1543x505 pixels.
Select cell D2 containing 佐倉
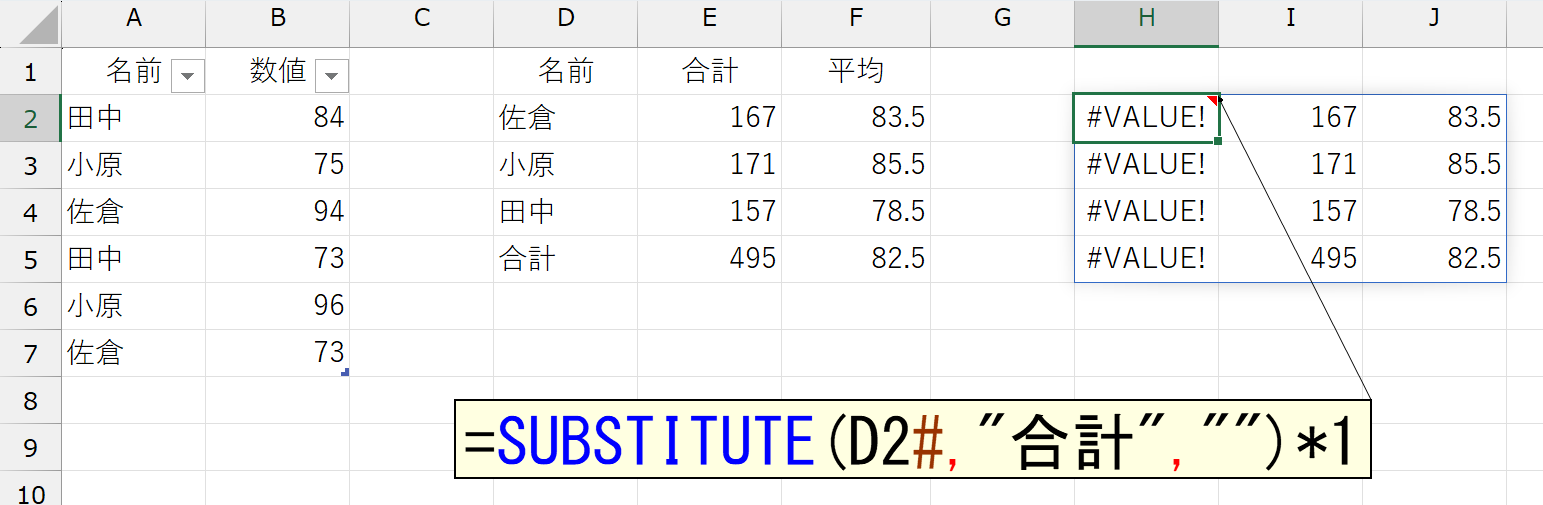(x=565, y=118)
